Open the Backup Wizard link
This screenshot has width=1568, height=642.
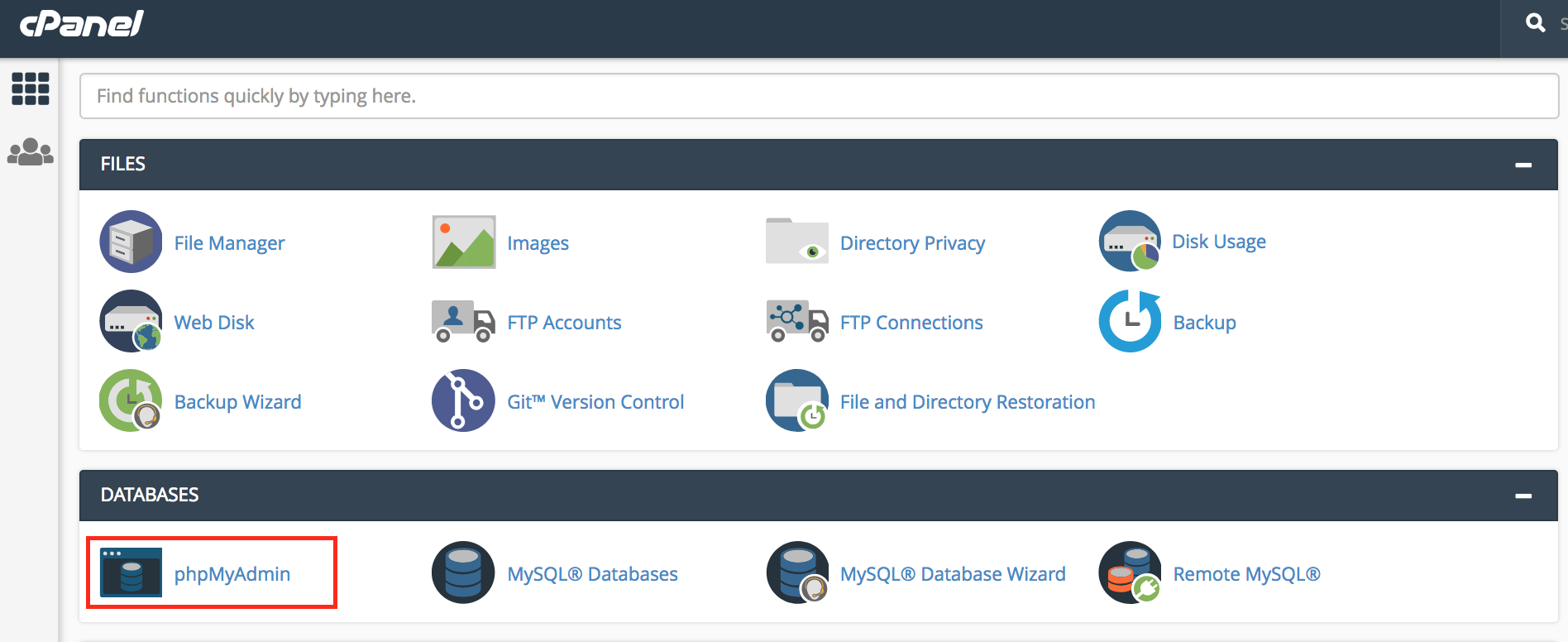click(x=237, y=402)
